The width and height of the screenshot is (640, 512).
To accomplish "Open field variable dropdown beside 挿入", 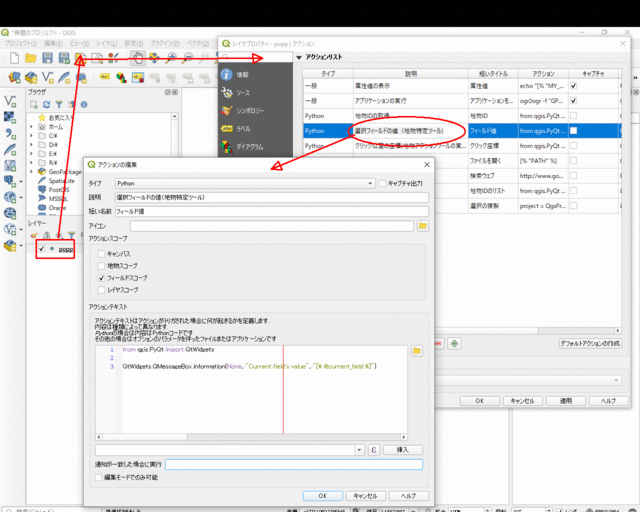I will click(x=359, y=450).
